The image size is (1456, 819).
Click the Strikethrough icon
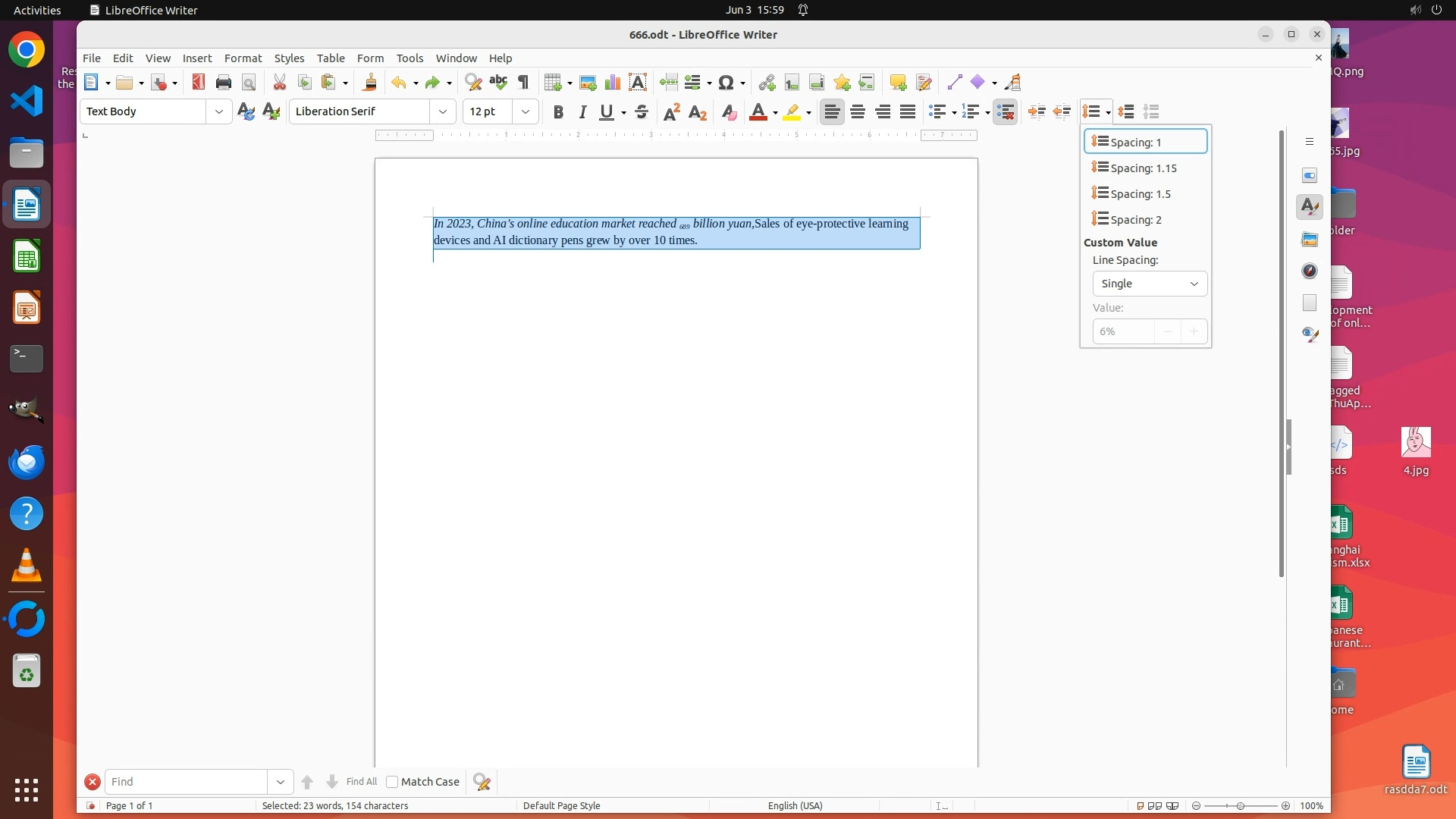pyautogui.click(x=642, y=112)
